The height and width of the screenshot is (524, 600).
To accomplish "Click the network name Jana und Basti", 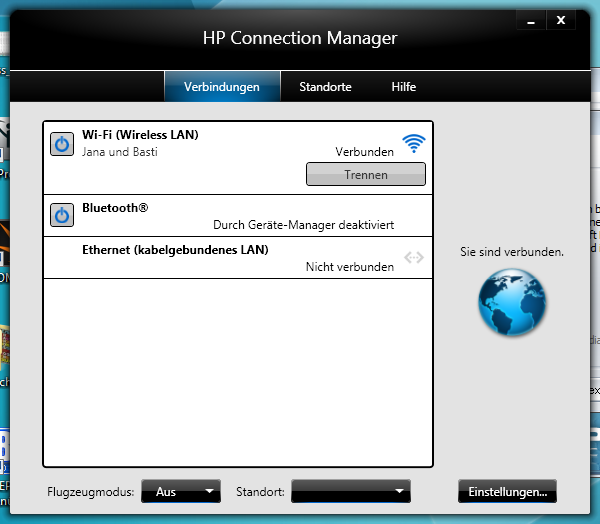I will coord(120,152).
